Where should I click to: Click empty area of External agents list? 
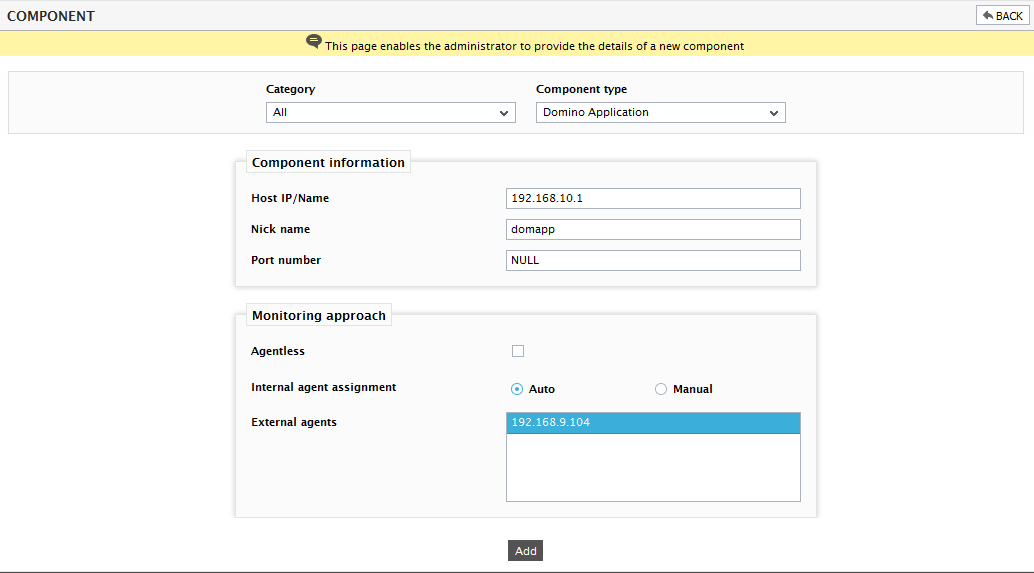coord(653,467)
